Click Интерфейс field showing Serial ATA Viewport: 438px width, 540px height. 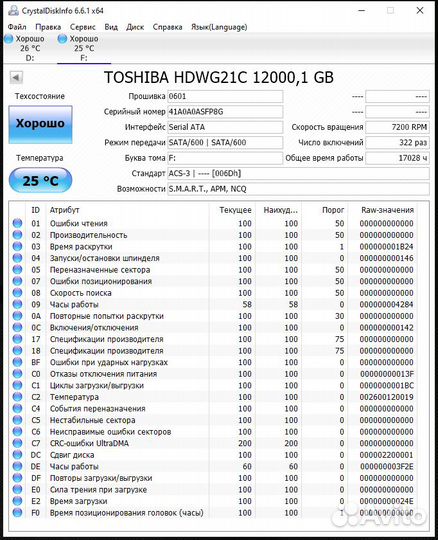point(225,127)
